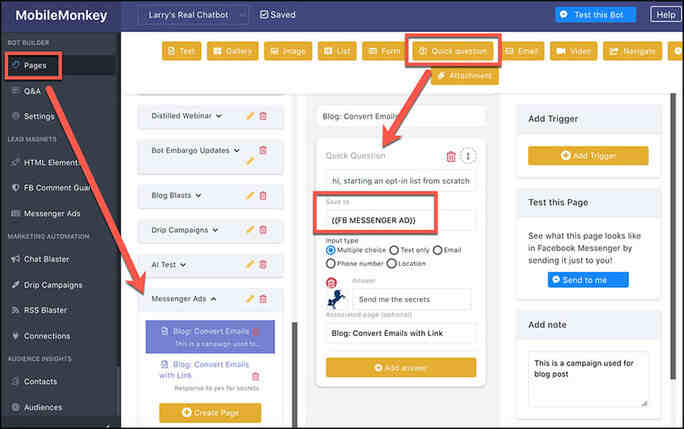Delete the Blog Blasts folder
This screenshot has height=429, width=684.
pyautogui.click(x=263, y=196)
